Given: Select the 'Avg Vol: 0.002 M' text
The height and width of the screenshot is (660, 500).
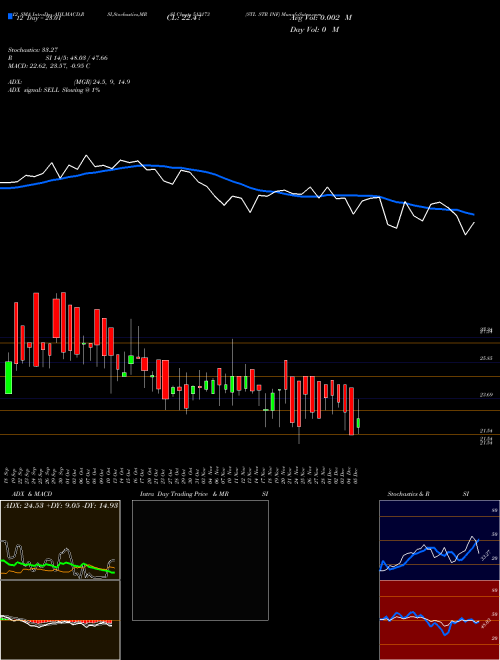Looking at the screenshot, I should (321, 18).
